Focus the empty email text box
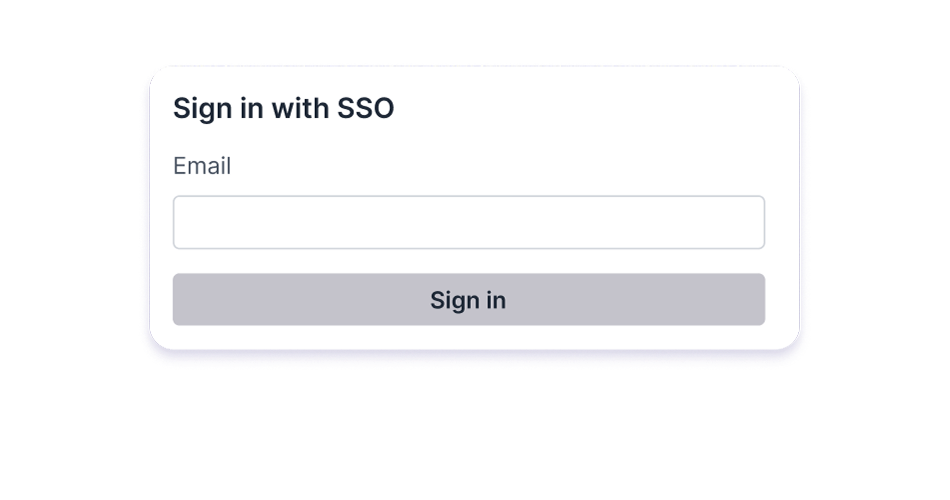Screen dimensions: 950x500 click(x=468, y=222)
